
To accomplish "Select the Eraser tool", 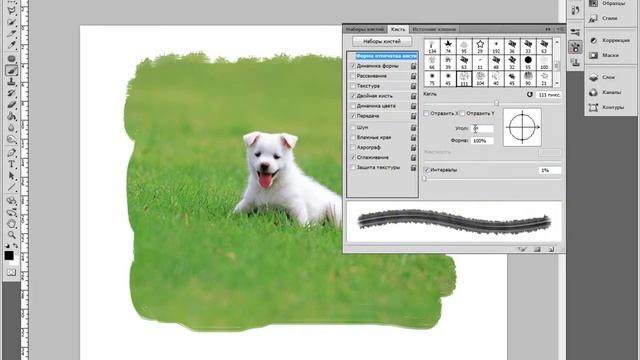I will pyautogui.click(x=11, y=105).
